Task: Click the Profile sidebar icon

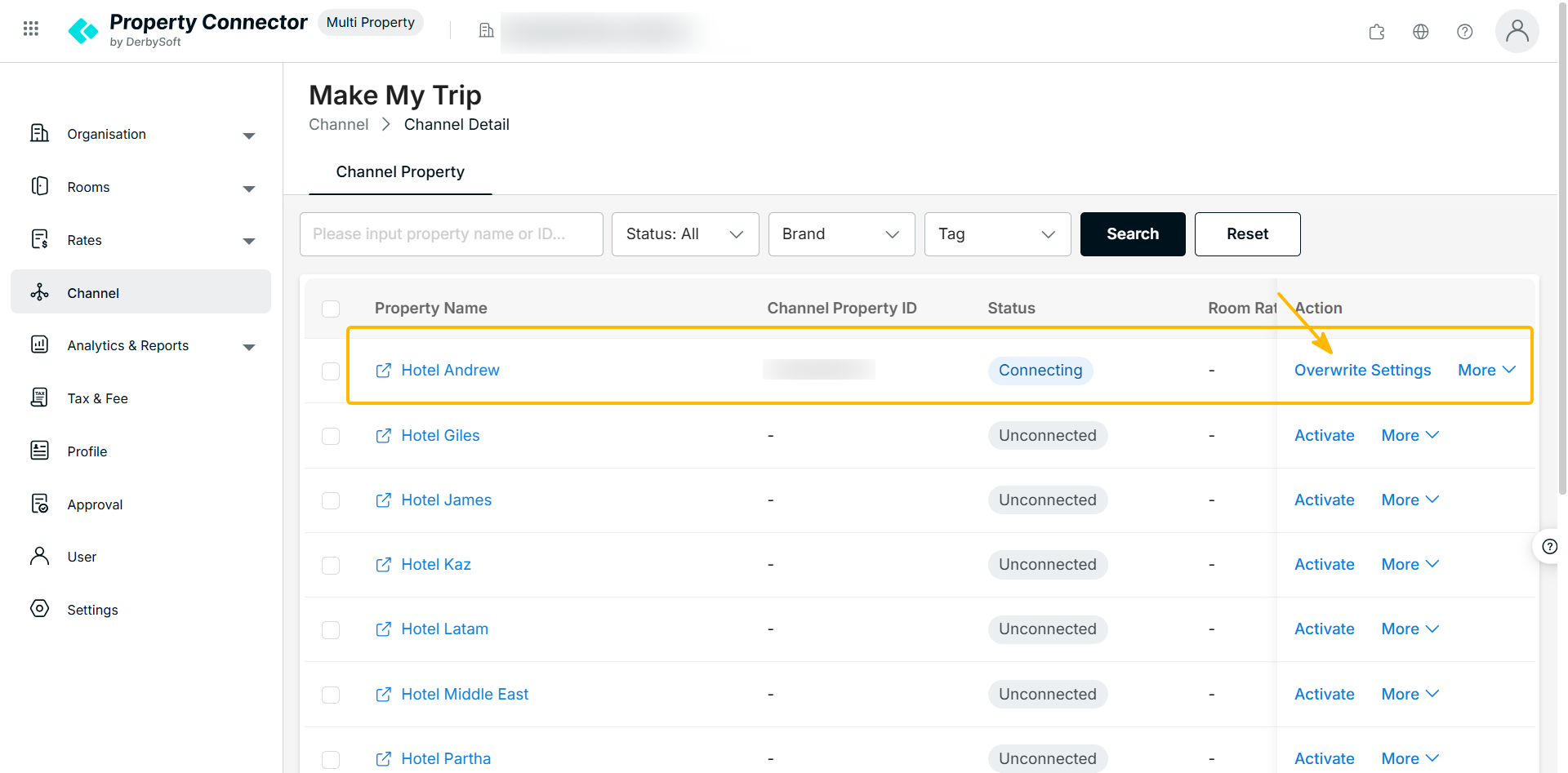Action: (39, 451)
